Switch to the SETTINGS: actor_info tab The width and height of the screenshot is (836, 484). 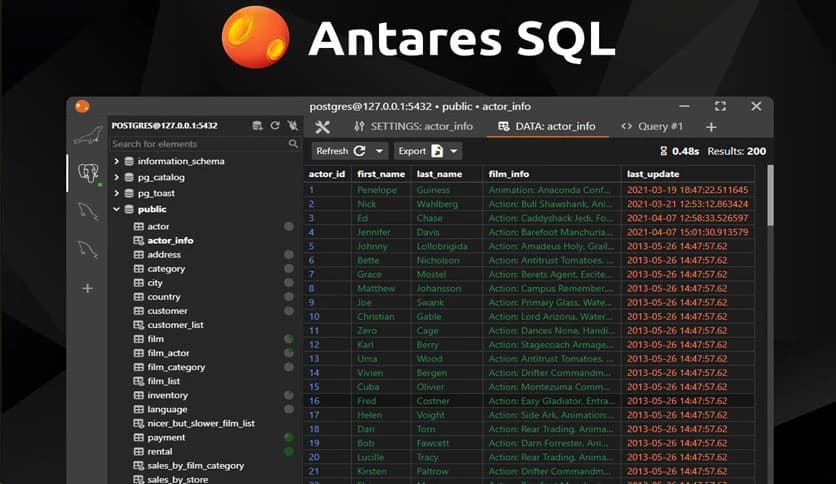point(413,127)
